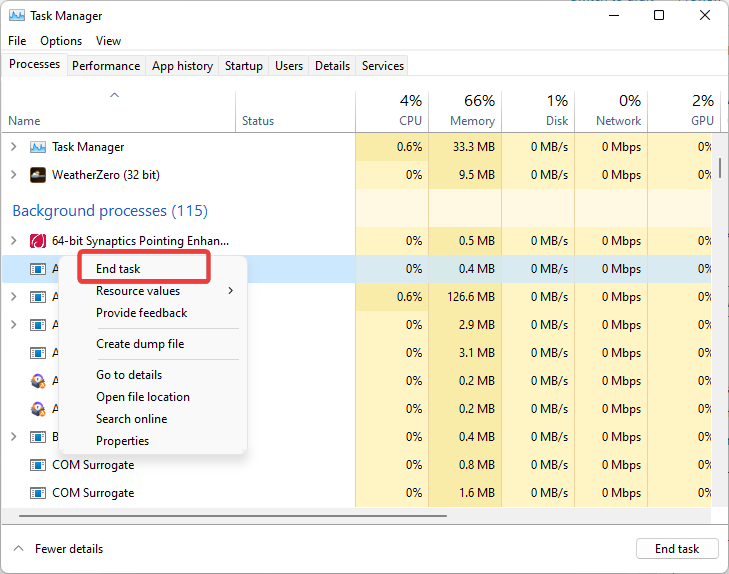The height and width of the screenshot is (574, 729).
Task: Click the WeatherZero app icon
Action: [38, 175]
